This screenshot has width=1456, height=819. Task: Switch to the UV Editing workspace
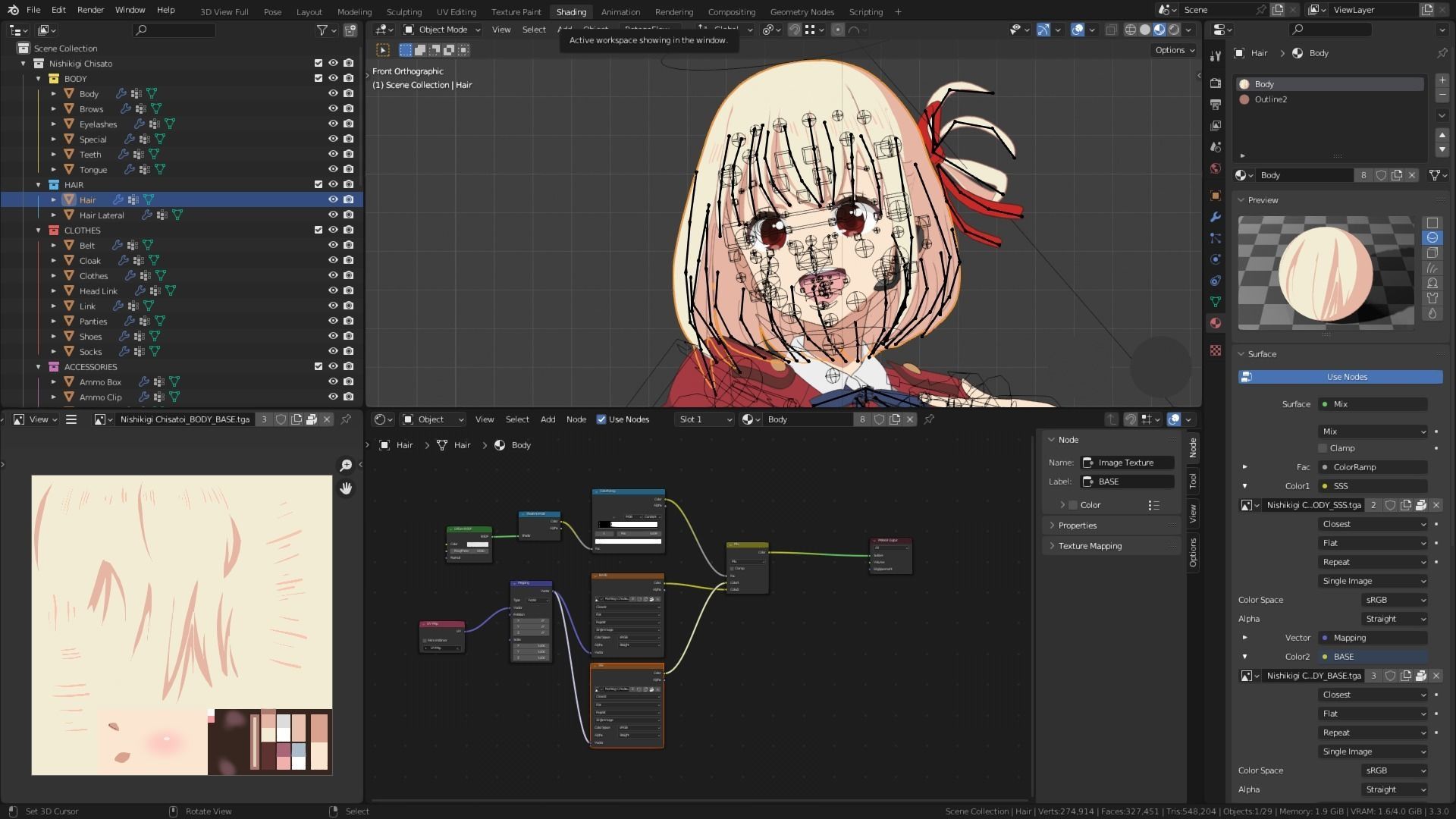pyautogui.click(x=457, y=11)
